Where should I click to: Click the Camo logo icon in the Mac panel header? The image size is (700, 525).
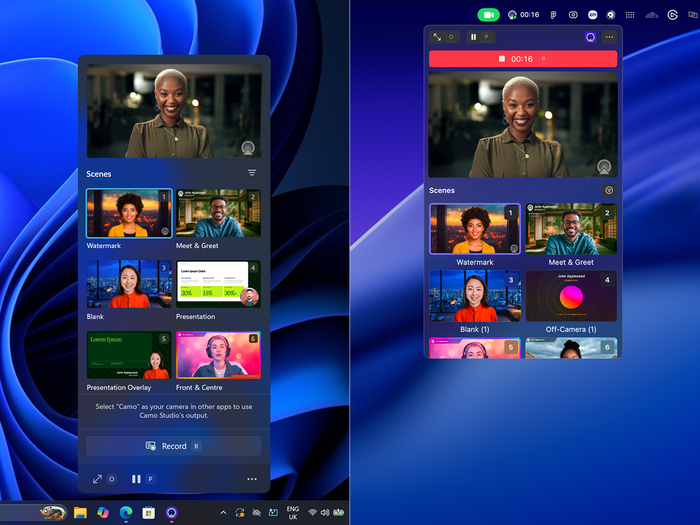(x=590, y=37)
